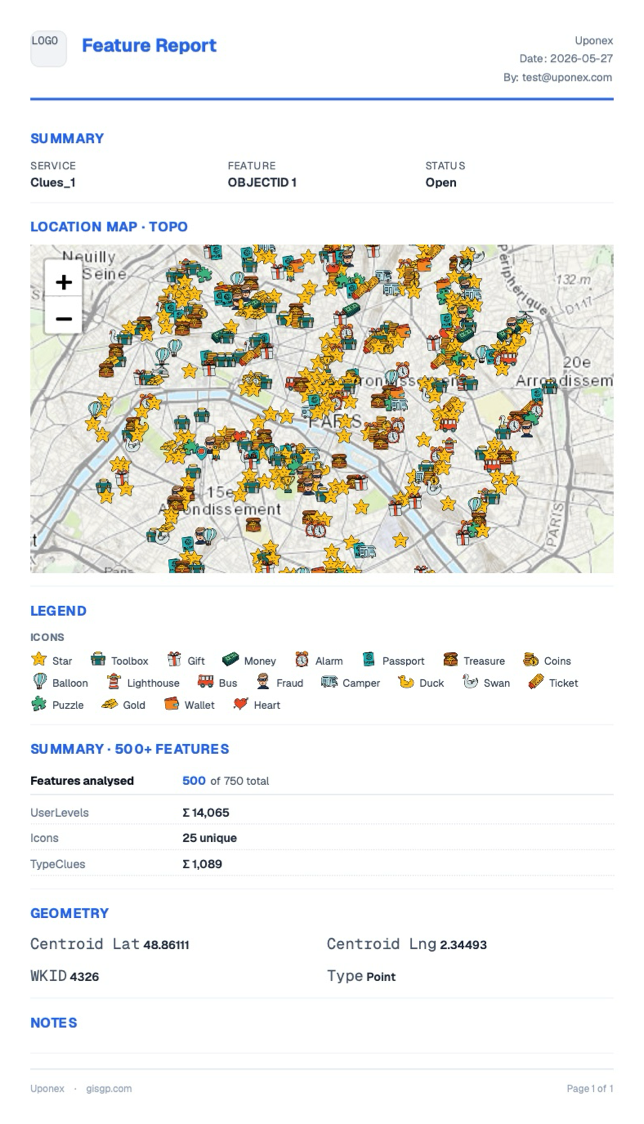Click the UserLevels sum Σ 14,065

click(206, 812)
